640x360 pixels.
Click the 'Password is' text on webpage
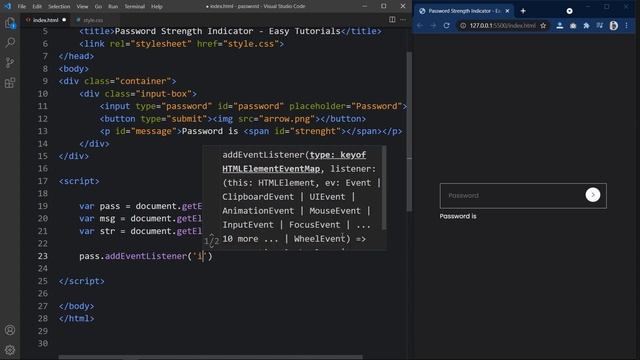click(458, 216)
